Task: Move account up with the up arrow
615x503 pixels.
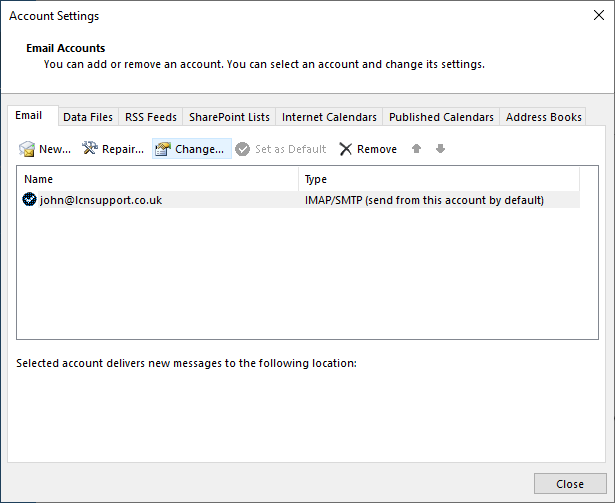Action: point(417,149)
